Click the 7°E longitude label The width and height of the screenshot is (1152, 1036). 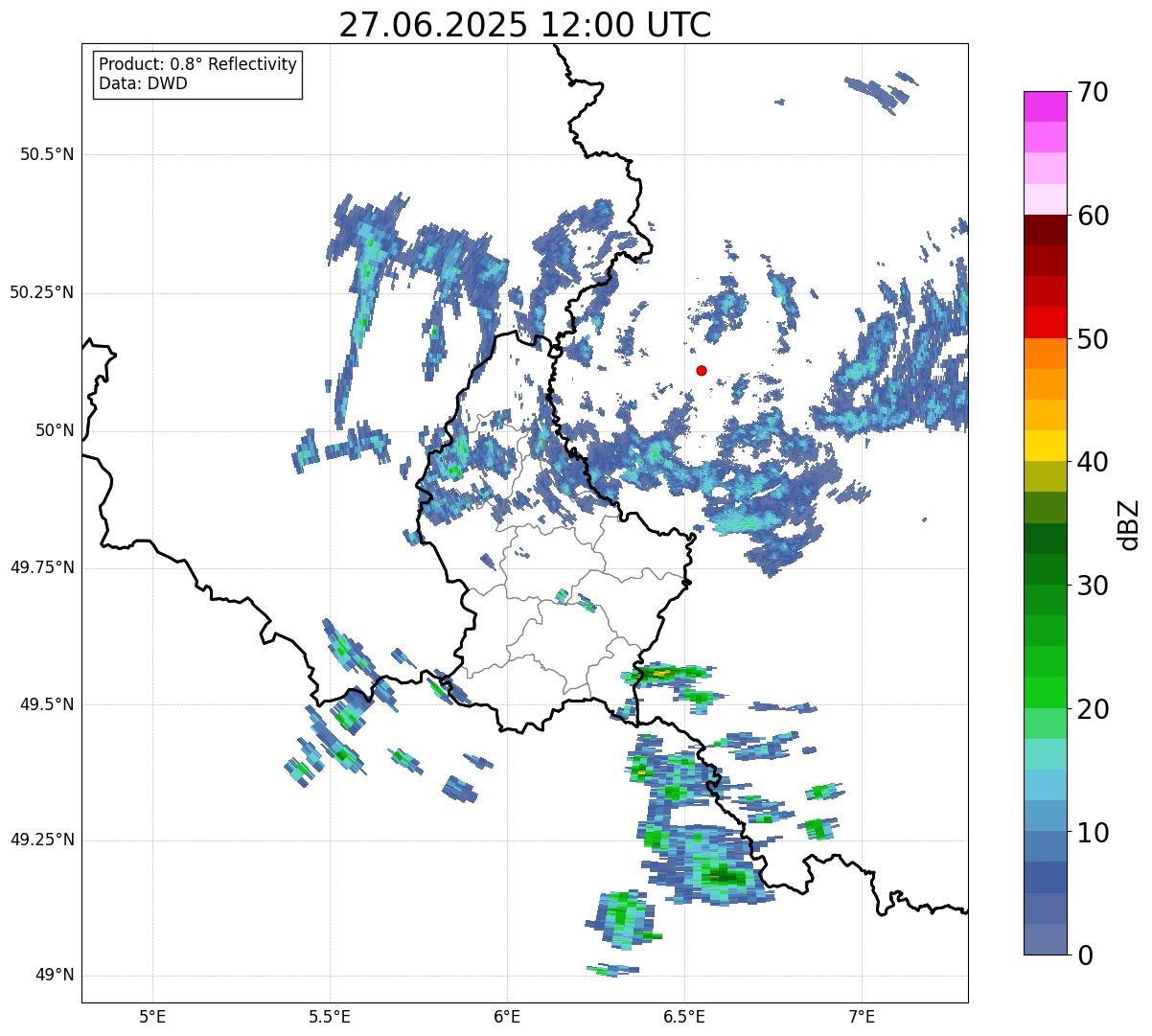coord(862,1016)
